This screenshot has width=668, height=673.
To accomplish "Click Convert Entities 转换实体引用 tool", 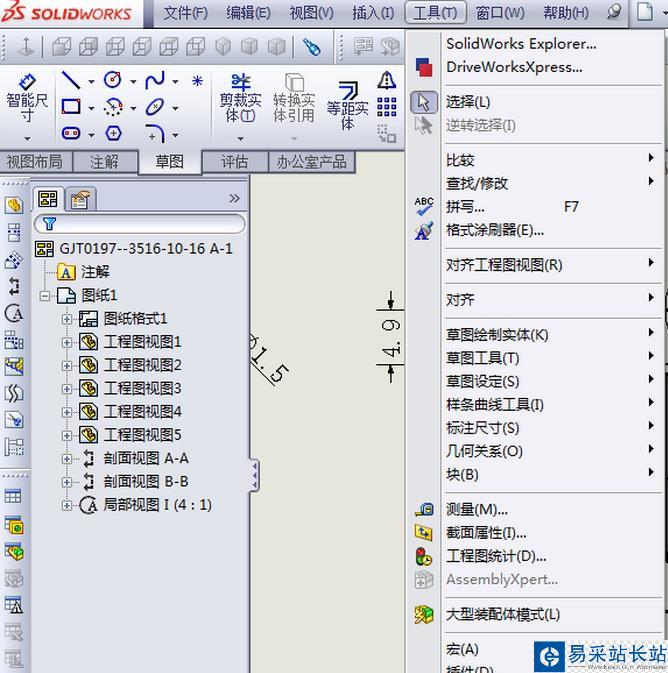I will coord(294,98).
